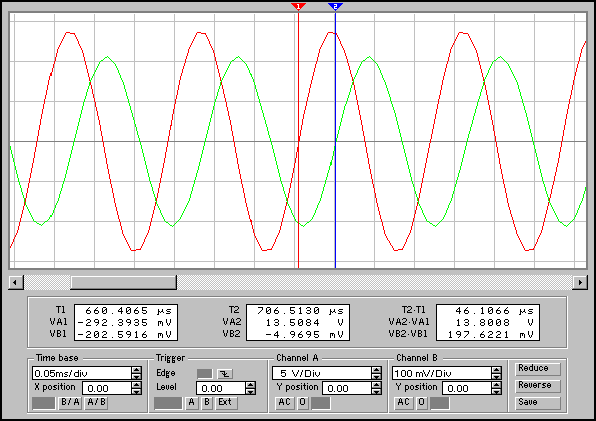
Task: Choose Ext trigger source
Action: click(225, 402)
